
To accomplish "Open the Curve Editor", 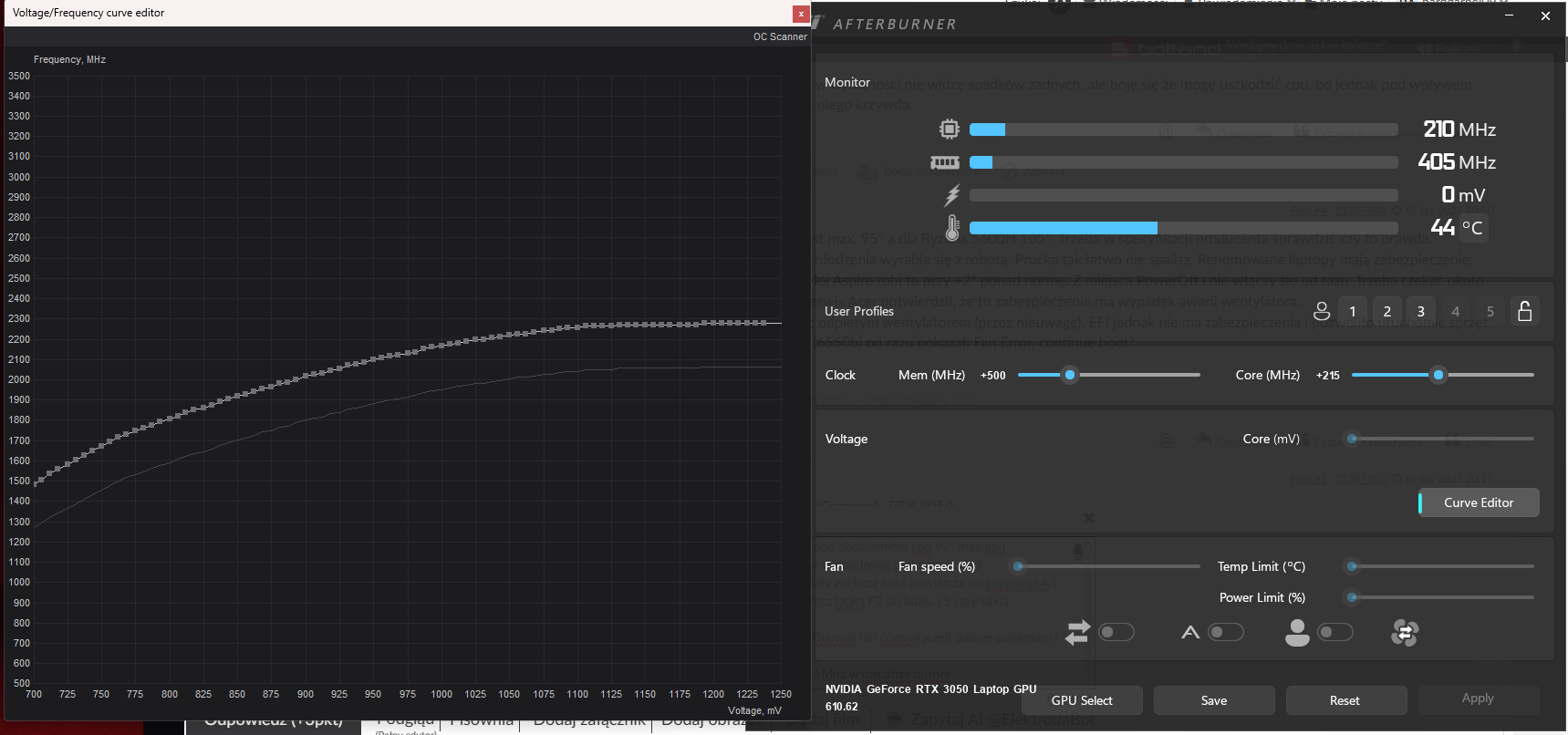I will tap(1479, 502).
